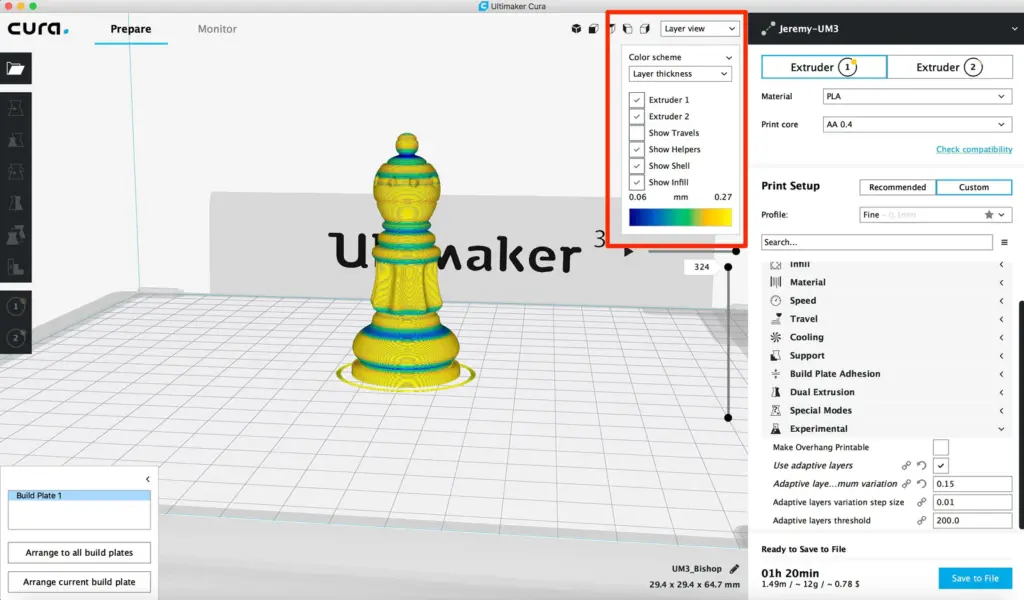This screenshot has height=600, width=1024.
Task: Enable Show Travels
Action: pyautogui.click(x=637, y=132)
